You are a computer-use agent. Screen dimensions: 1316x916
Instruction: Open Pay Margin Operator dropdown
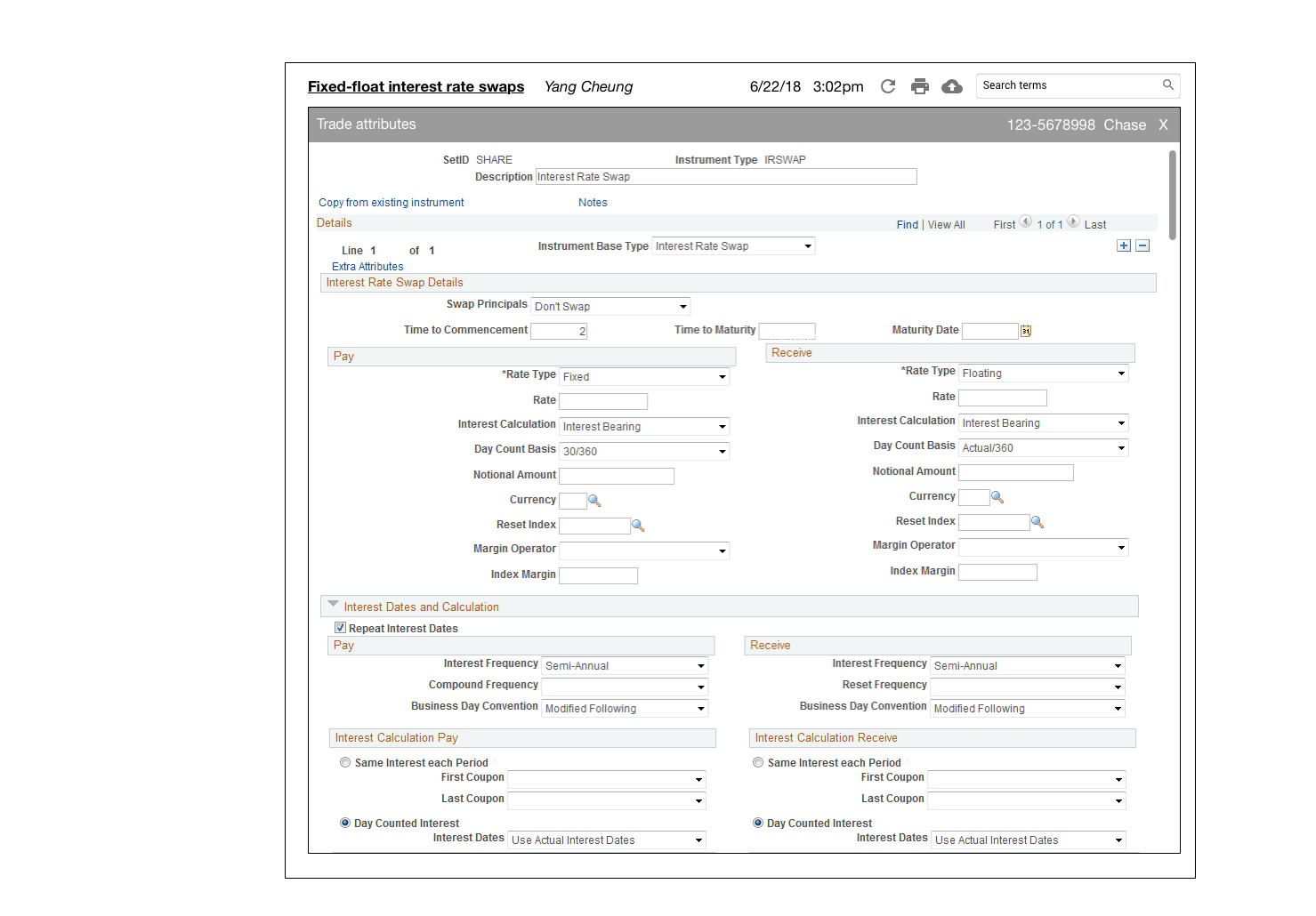[x=644, y=551]
